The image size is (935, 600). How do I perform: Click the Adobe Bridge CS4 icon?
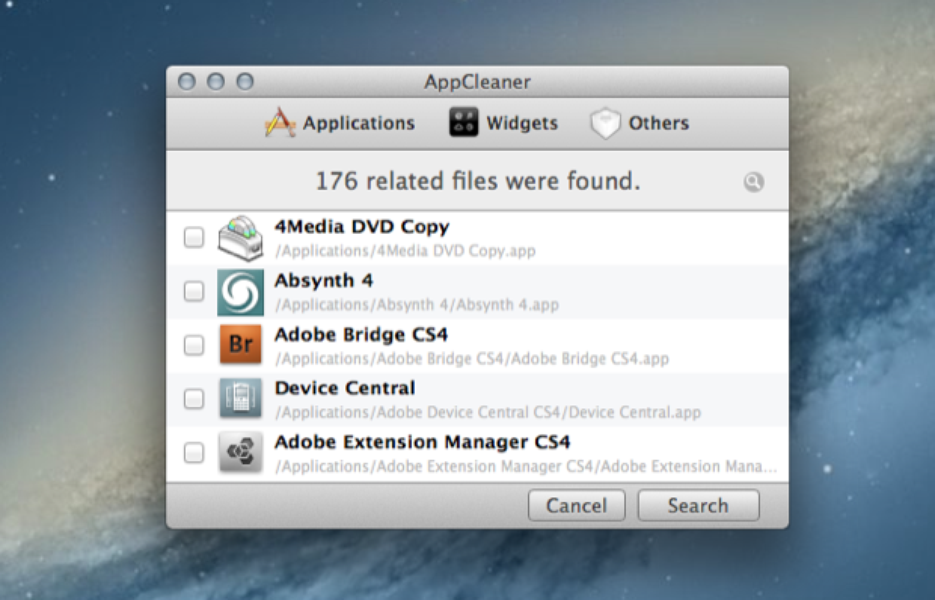240,344
